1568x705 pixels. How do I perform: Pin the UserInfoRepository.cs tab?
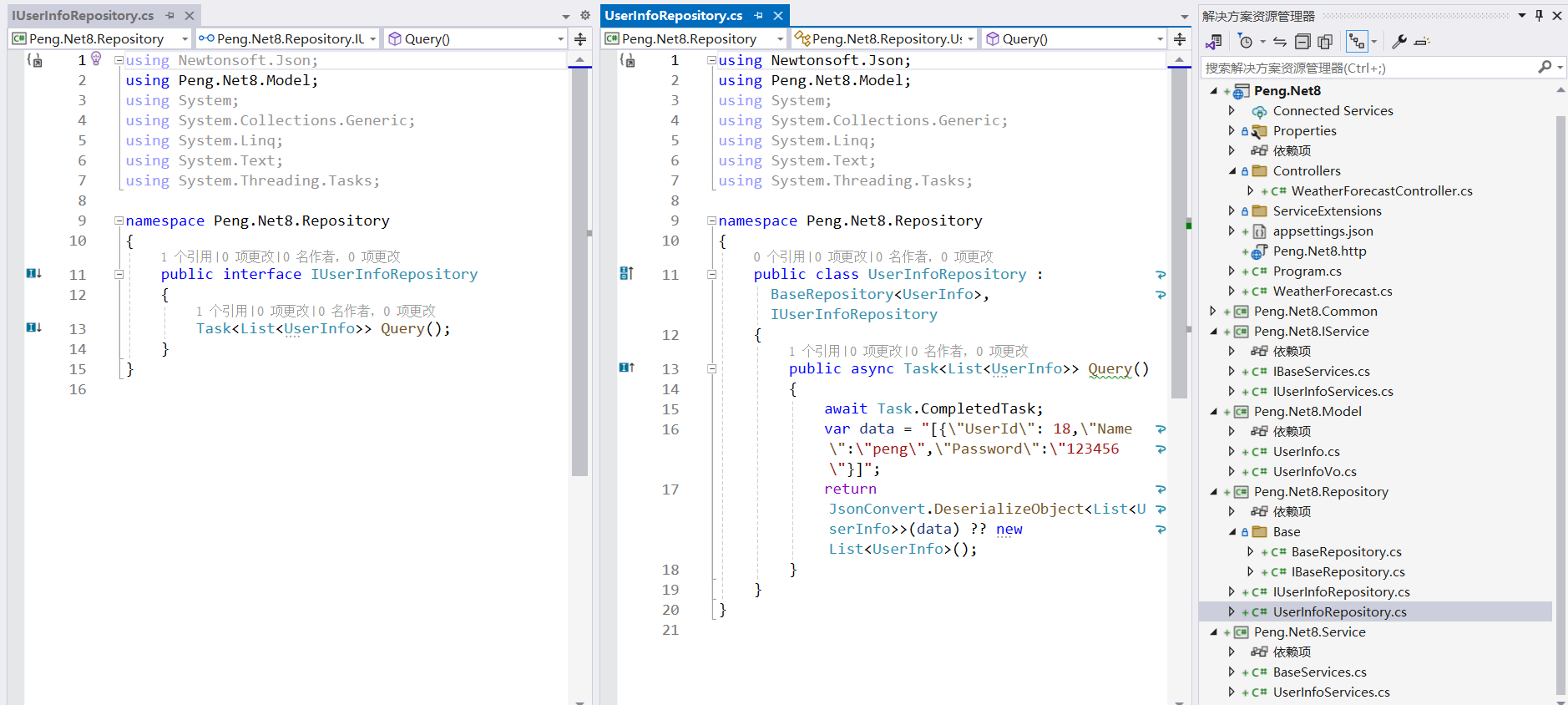coord(758,15)
